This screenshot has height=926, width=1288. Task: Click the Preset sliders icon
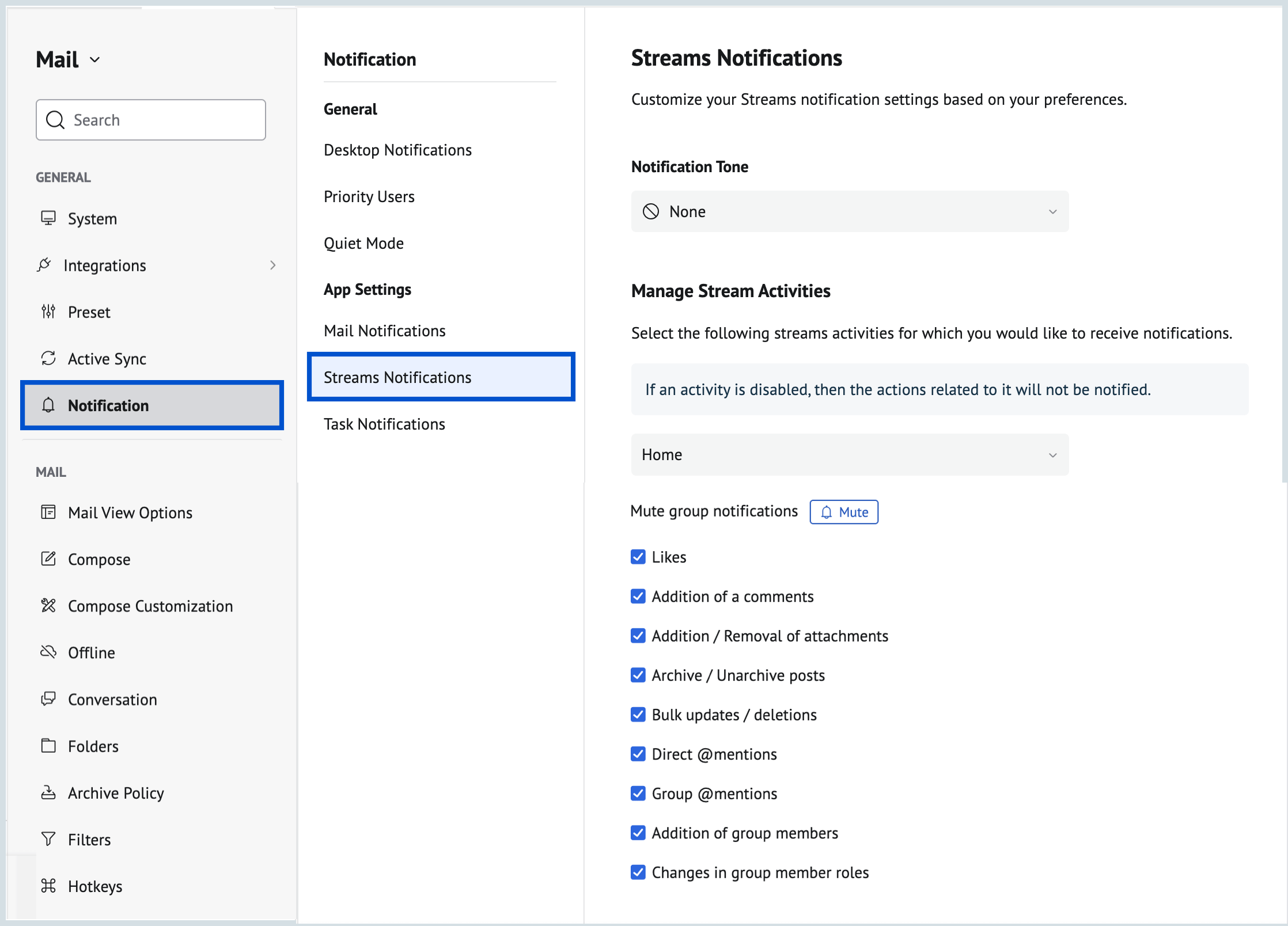click(x=48, y=312)
